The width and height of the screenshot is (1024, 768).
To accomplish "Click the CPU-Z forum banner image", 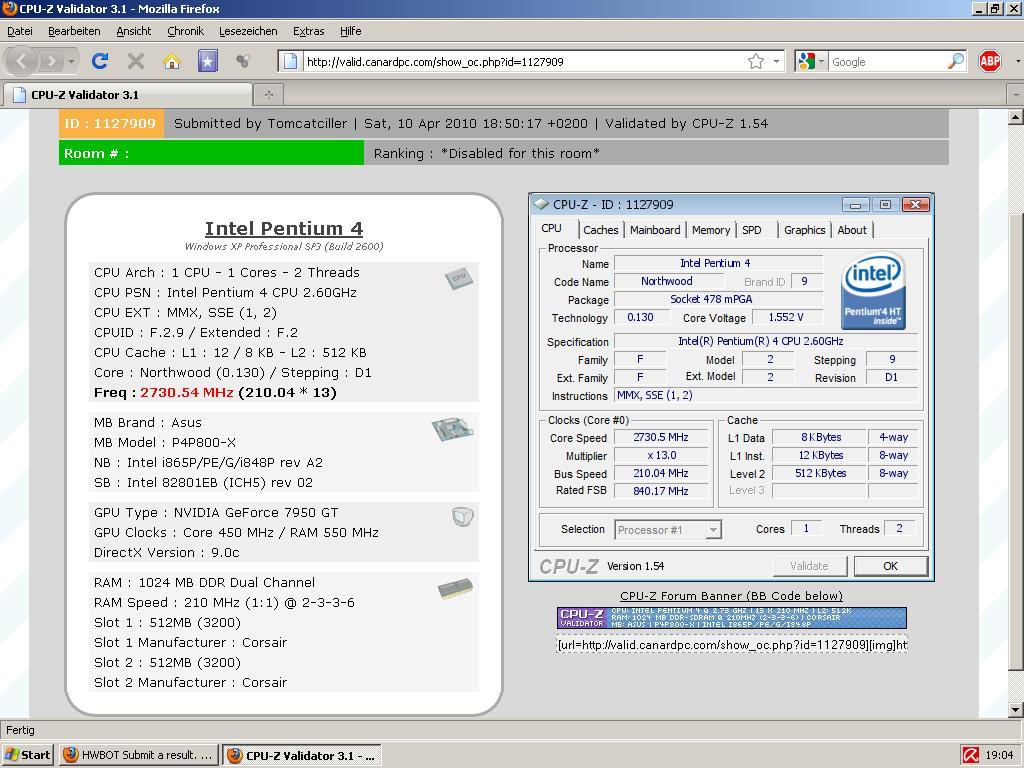I will point(731,618).
